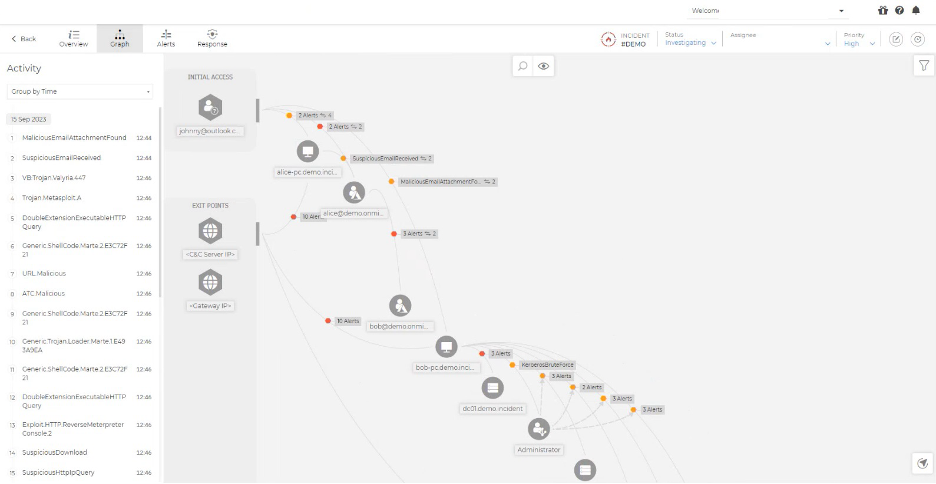This screenshot has width=936, height=484.
Task: Expand the Status Investigating dropdown
Action: coord(691,43)
